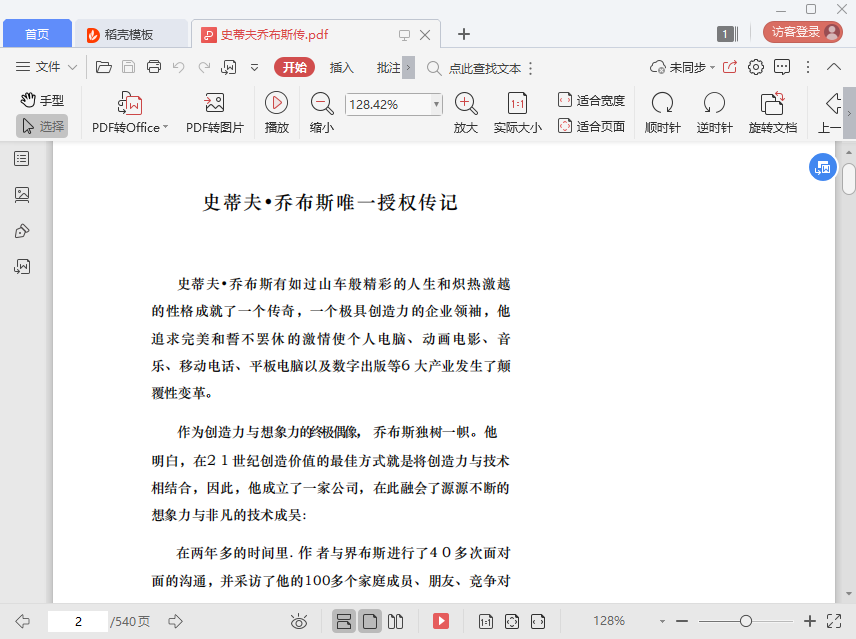Select the Hand tool (手型)
The width and height of the screenshot is (856, 639).
43,100
